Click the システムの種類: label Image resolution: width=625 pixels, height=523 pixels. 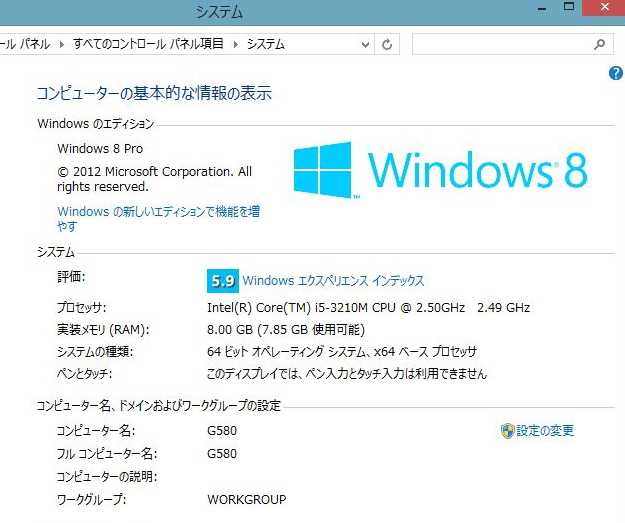click(x=94, y=352)
